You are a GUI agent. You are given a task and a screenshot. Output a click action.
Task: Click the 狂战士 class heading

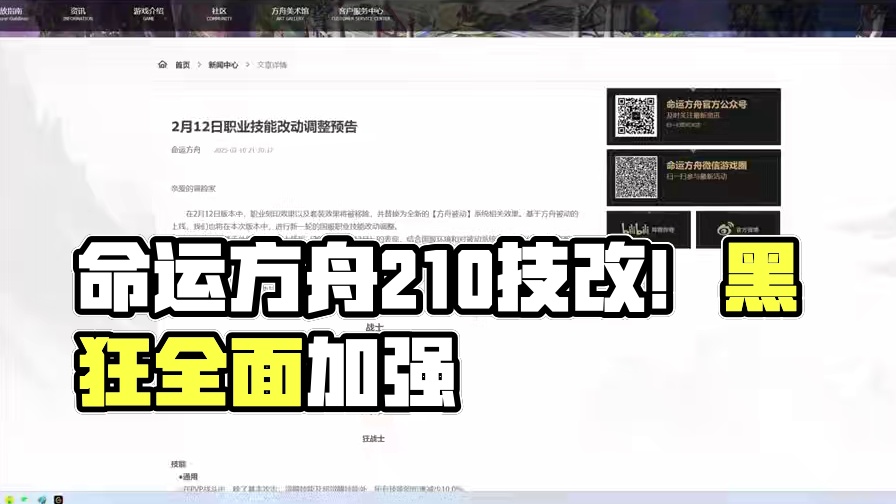coord(374,439)
